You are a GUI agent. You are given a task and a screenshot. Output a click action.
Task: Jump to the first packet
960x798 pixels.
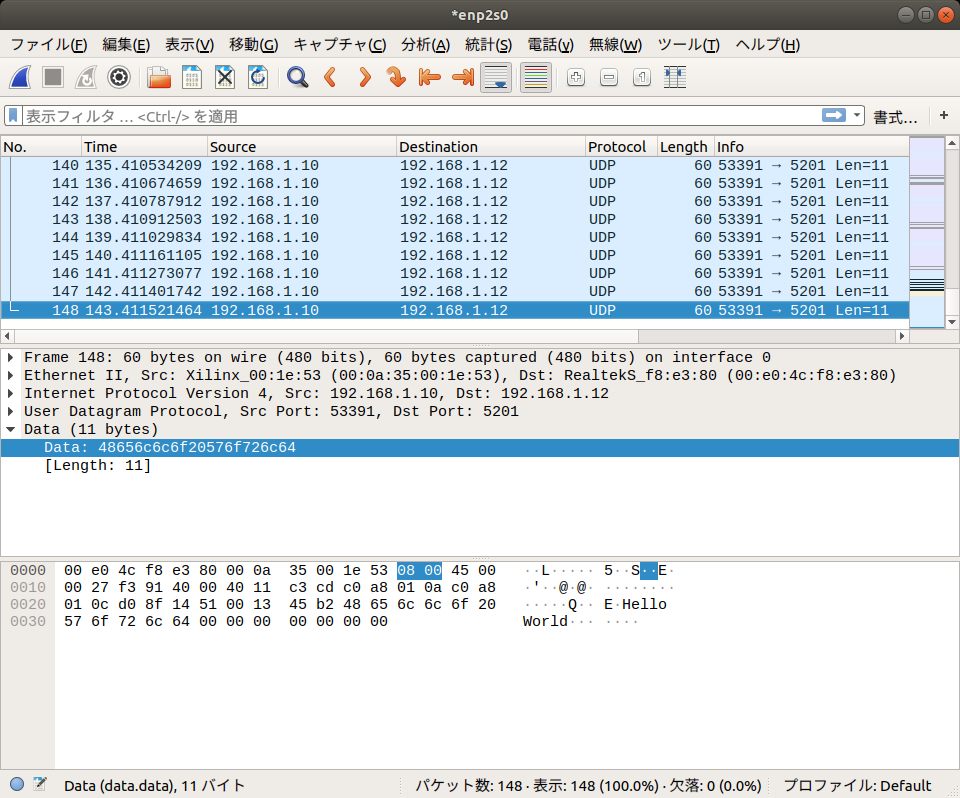click(x=430, y=77)
